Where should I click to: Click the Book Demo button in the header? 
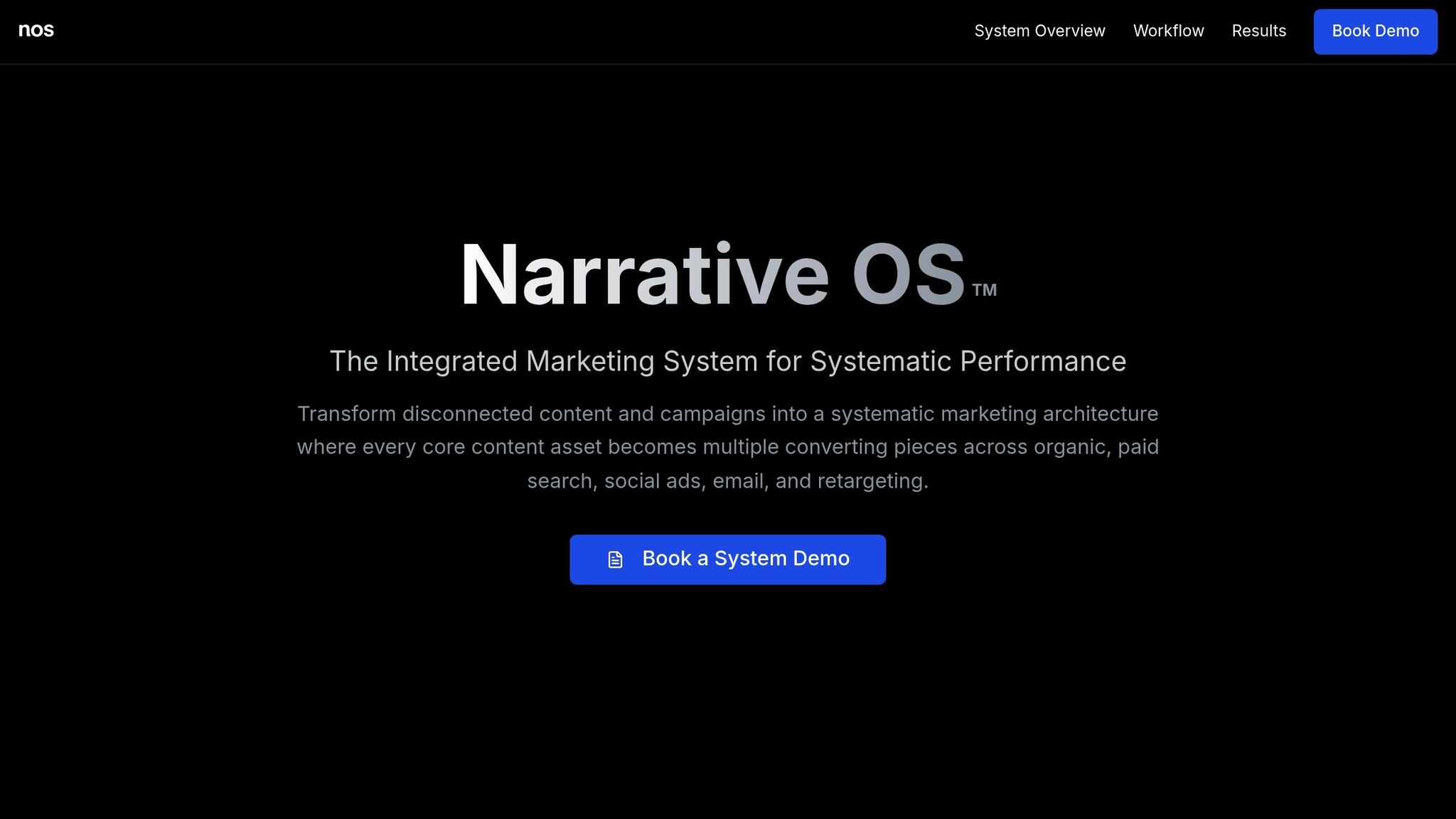point(1374,31)
